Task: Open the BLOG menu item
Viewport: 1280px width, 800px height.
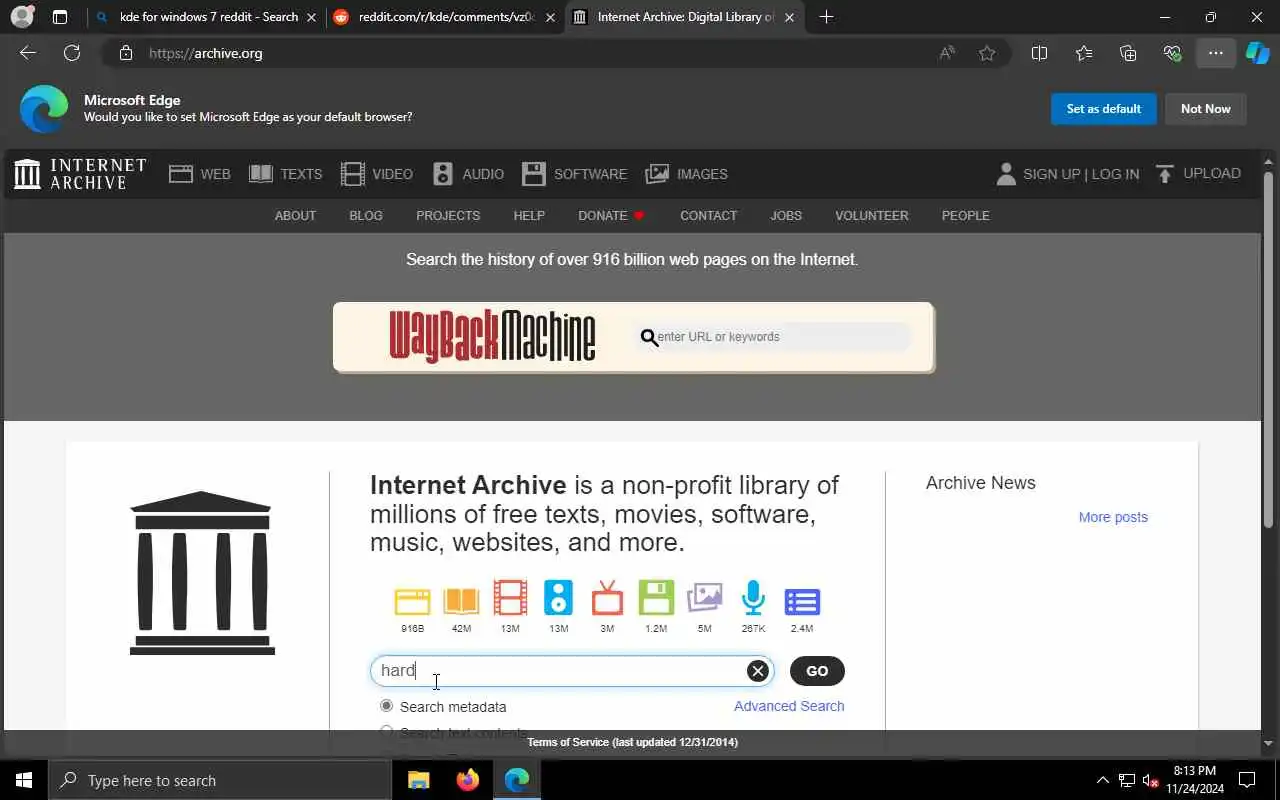Action: point(366,215)
